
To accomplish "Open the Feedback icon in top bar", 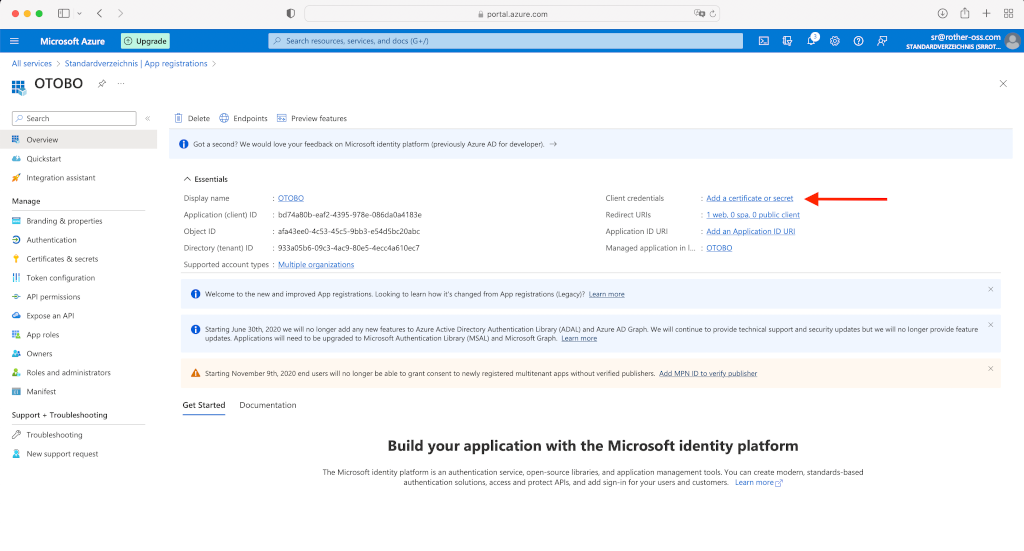I will point(882,41).
